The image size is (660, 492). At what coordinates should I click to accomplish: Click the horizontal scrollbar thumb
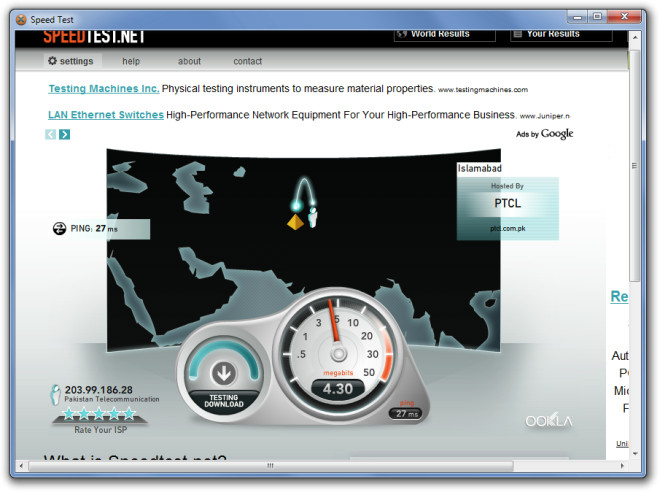(x=270, y=466)
